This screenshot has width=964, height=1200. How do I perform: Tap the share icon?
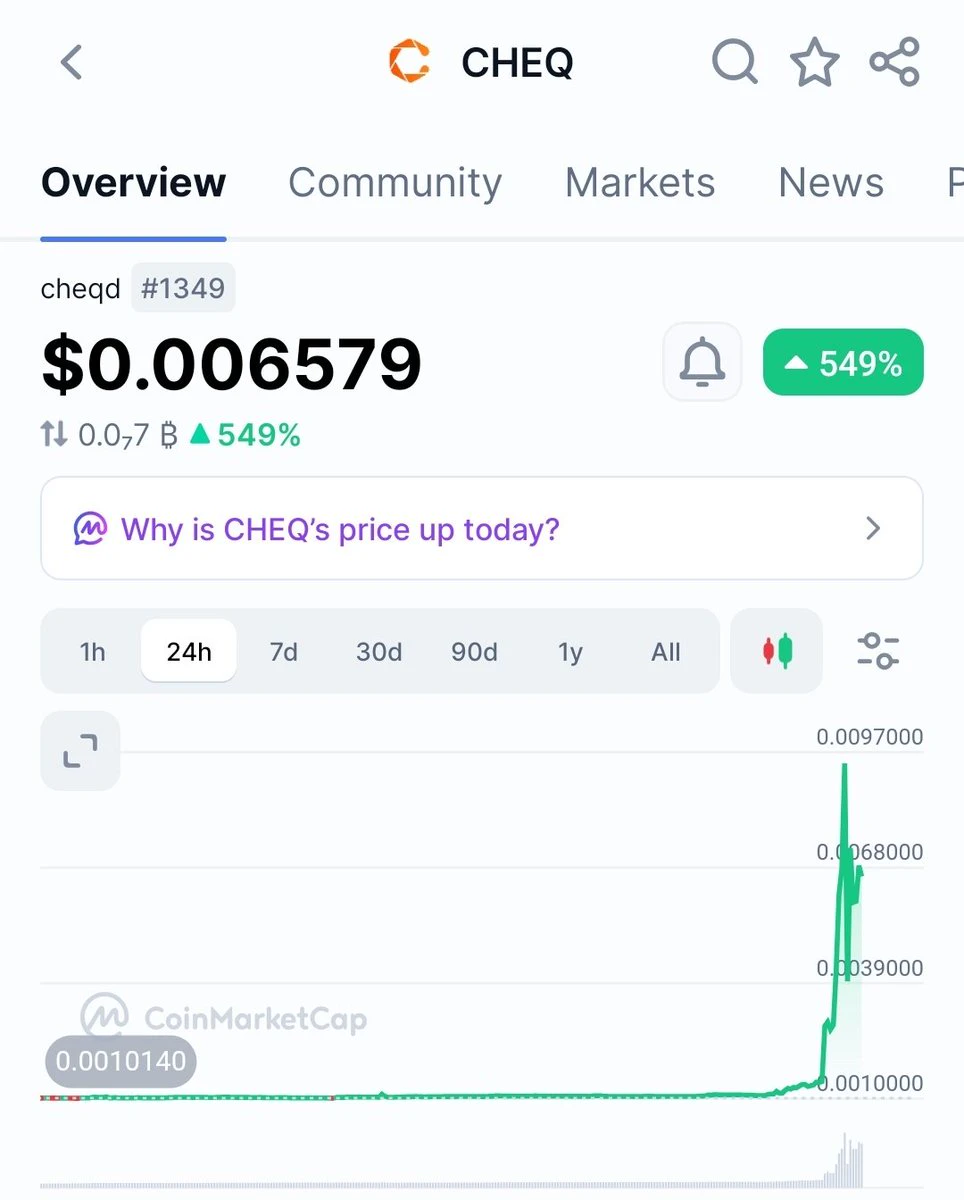895,62
